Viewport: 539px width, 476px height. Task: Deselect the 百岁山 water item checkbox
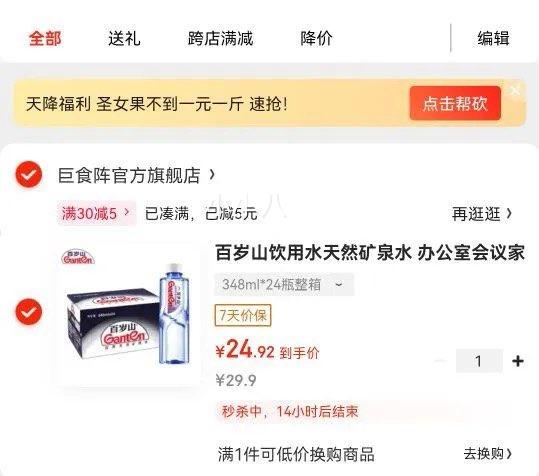click(29, 312)
